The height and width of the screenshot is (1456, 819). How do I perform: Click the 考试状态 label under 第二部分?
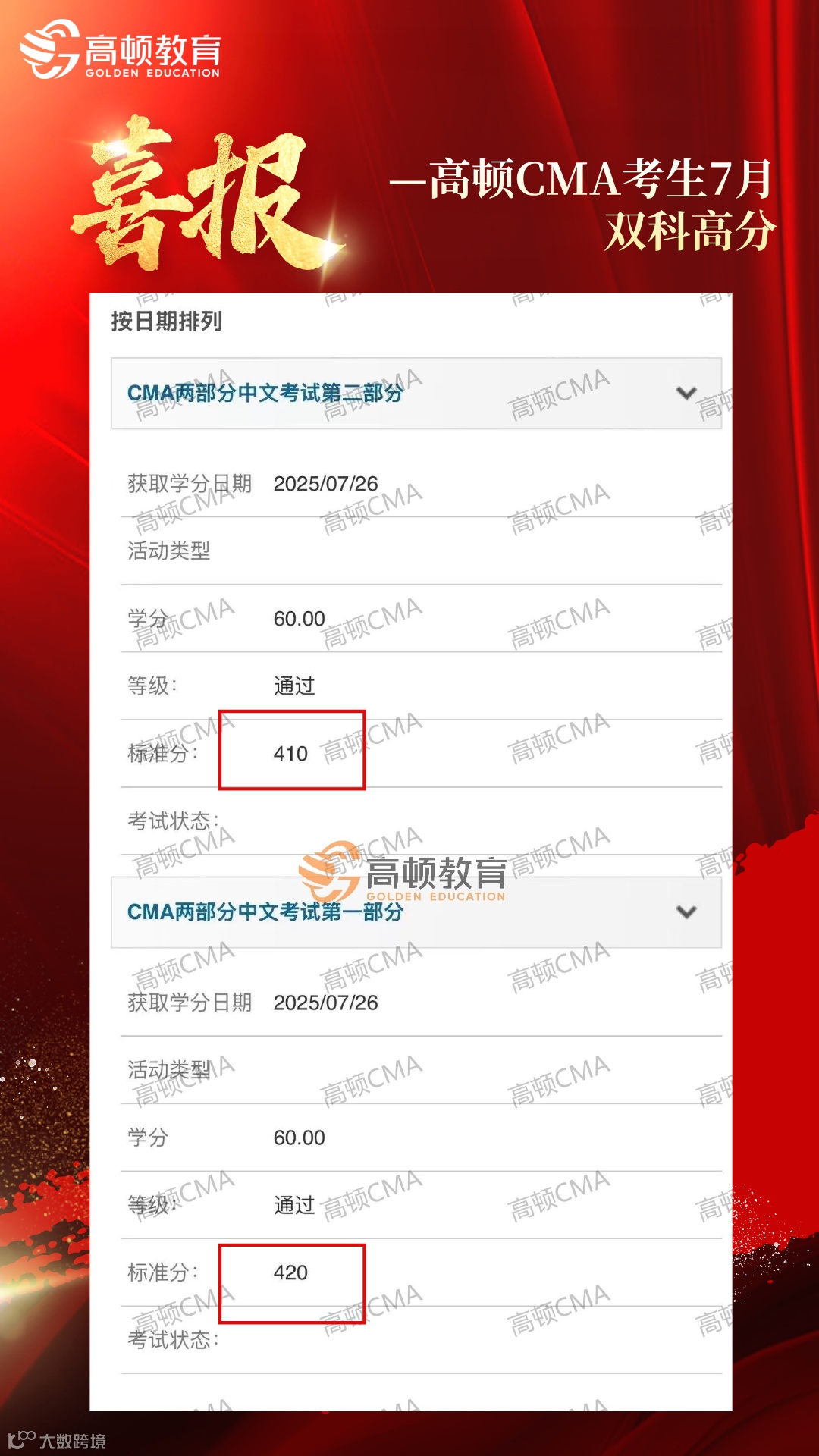[173, 821]
